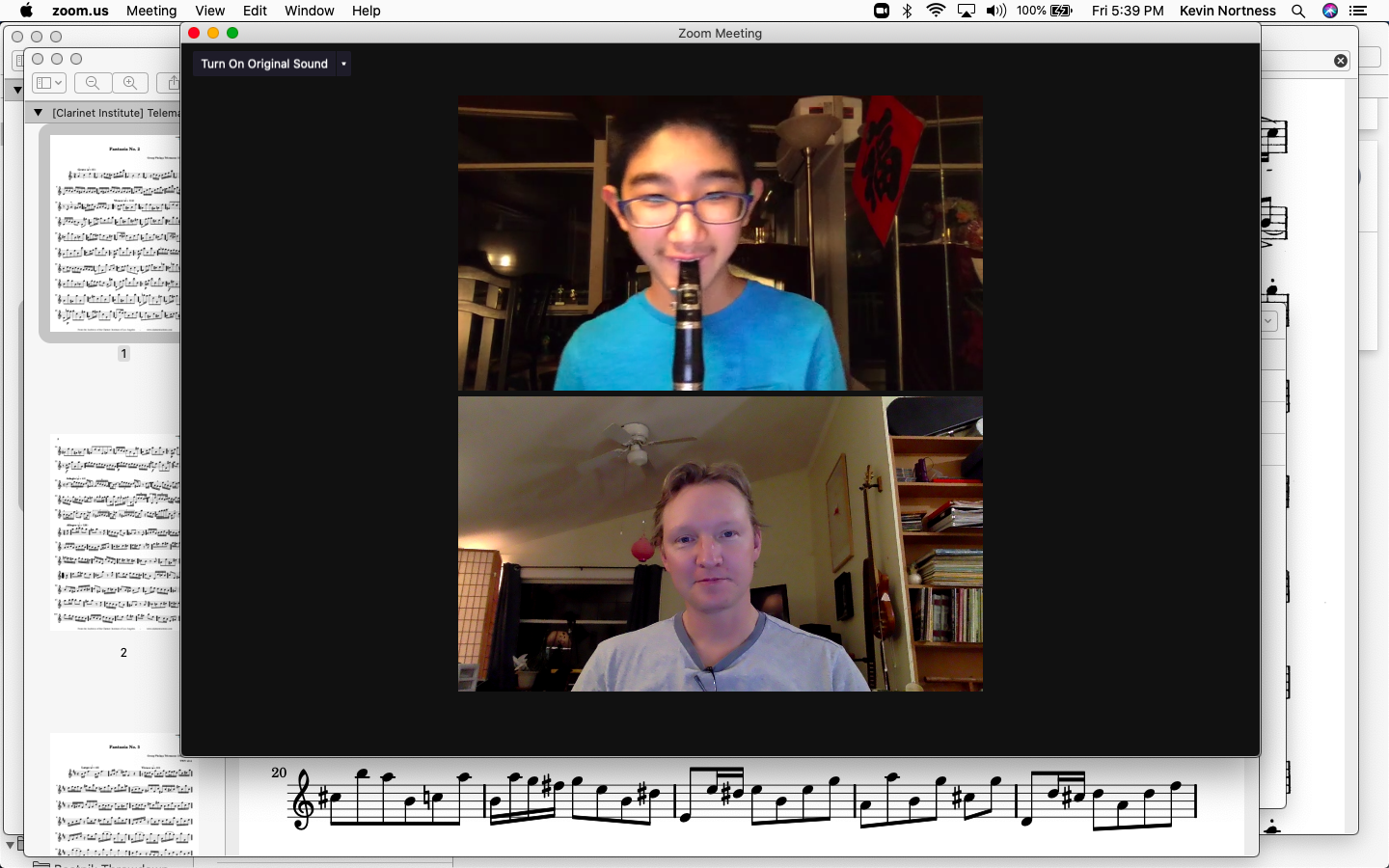Screen dimensions: 1389x868
Task: Open dropdown arrow beside Turn On Original Sound
Action: point(343,64)
